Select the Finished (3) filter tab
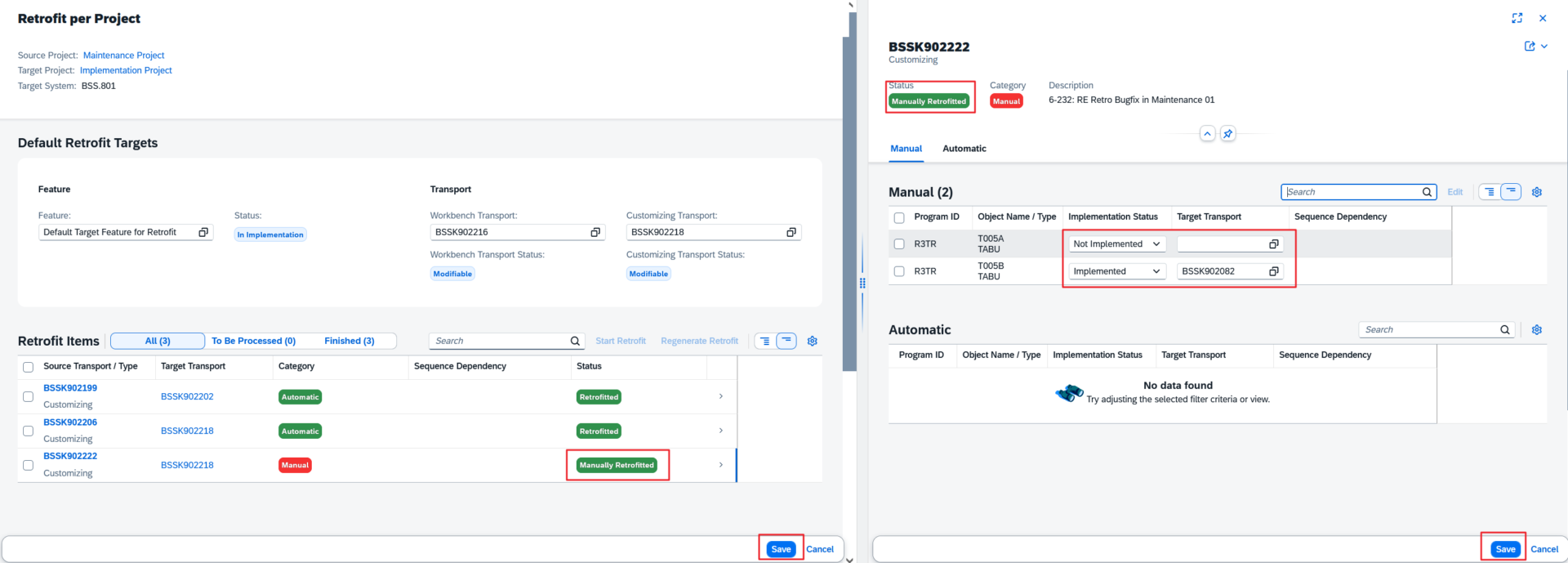The width and height of the screenshot is (1568, 563). pos(349,342)
